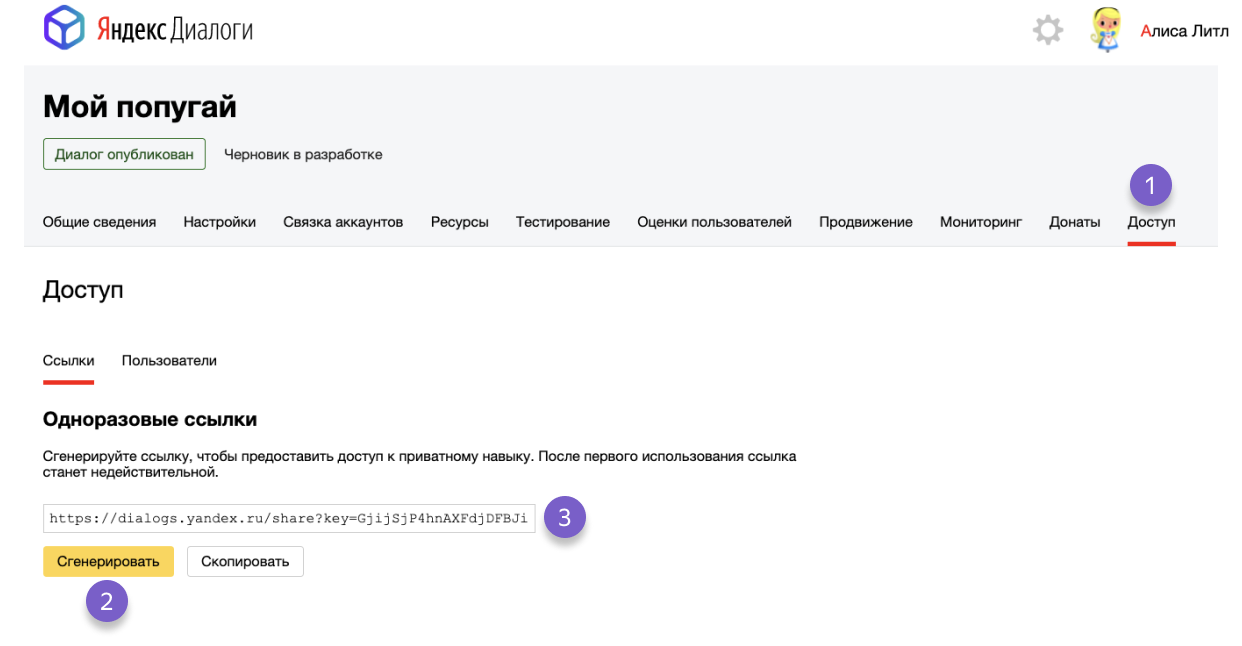Select the Ресурсы tab
The image size is (1242, 646).
tap(459, 222)
